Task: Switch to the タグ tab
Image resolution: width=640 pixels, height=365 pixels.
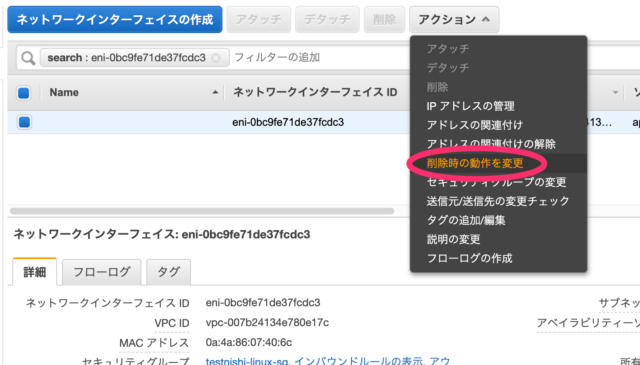Action: click(x=169, y=272)
